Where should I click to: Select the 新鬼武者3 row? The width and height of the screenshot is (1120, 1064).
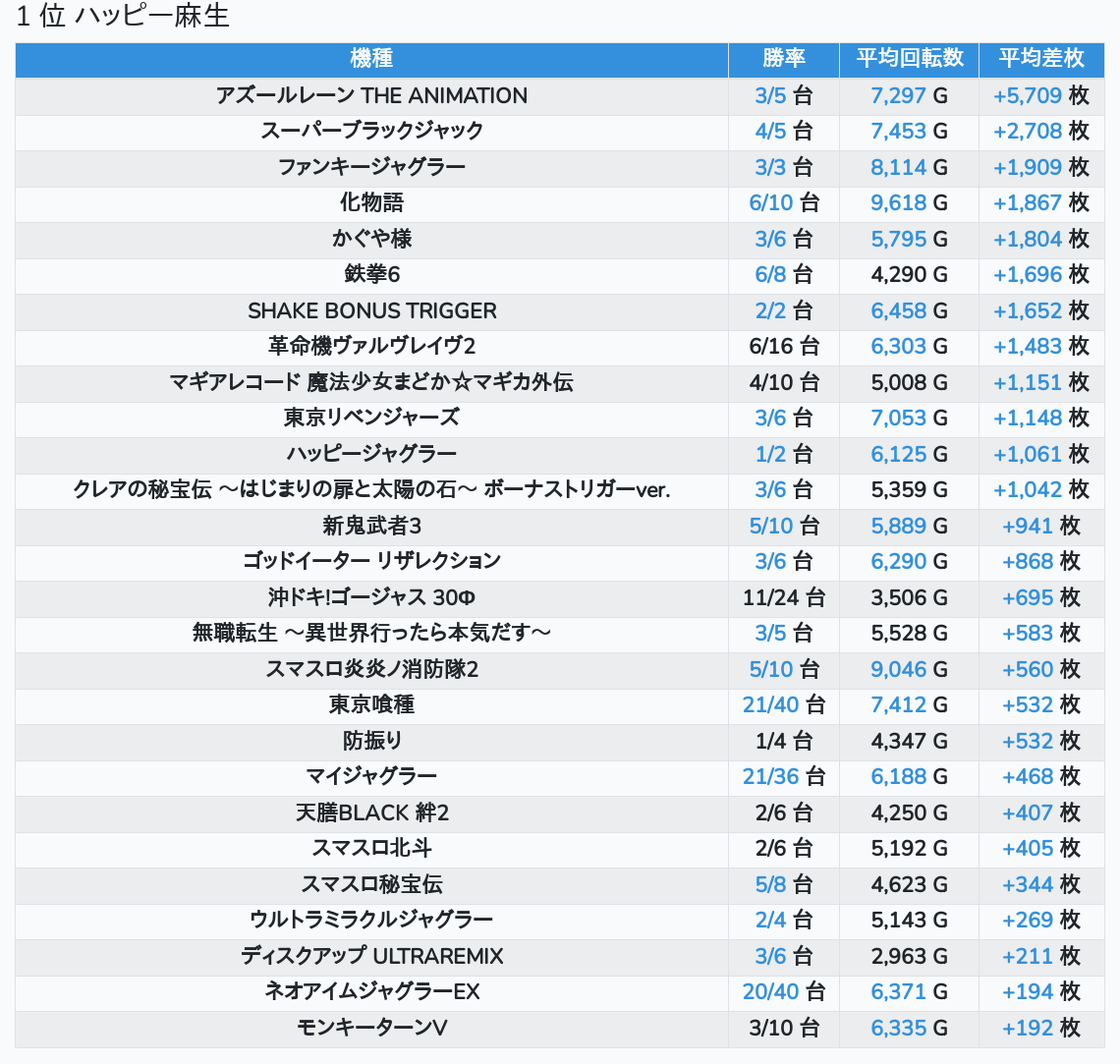click(x=371, y=526)
